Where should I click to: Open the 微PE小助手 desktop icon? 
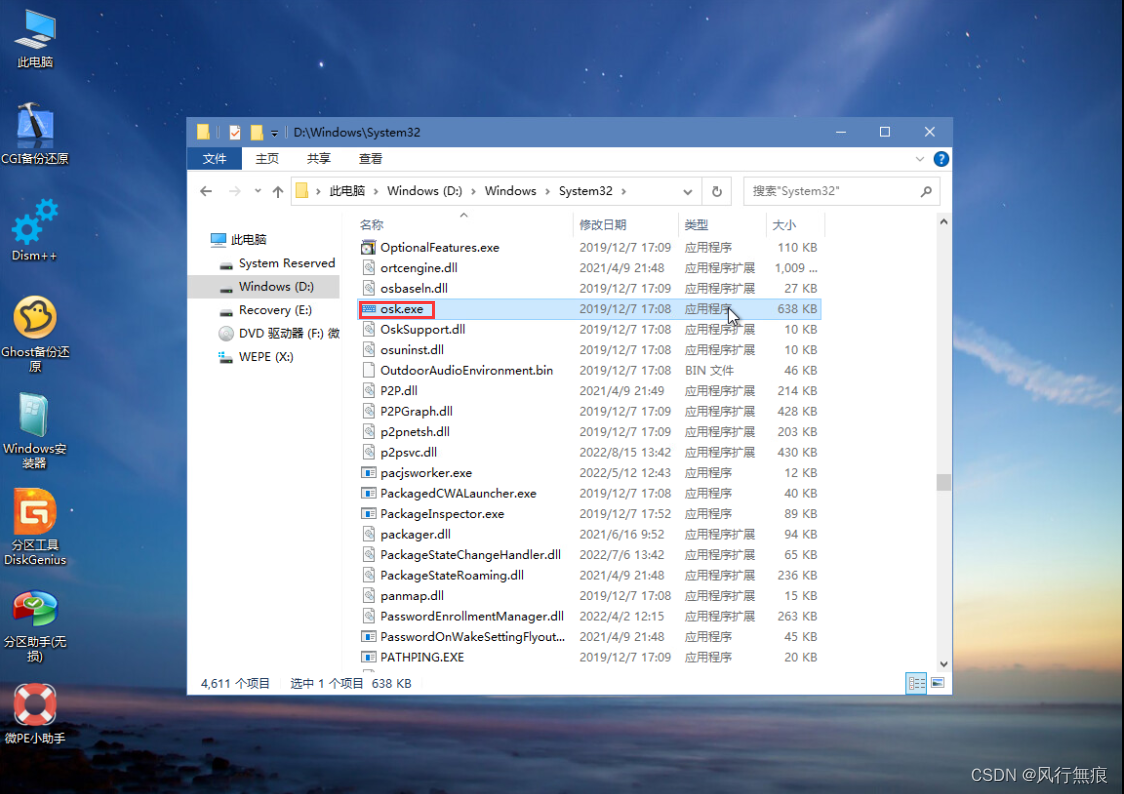click(34, 714)
